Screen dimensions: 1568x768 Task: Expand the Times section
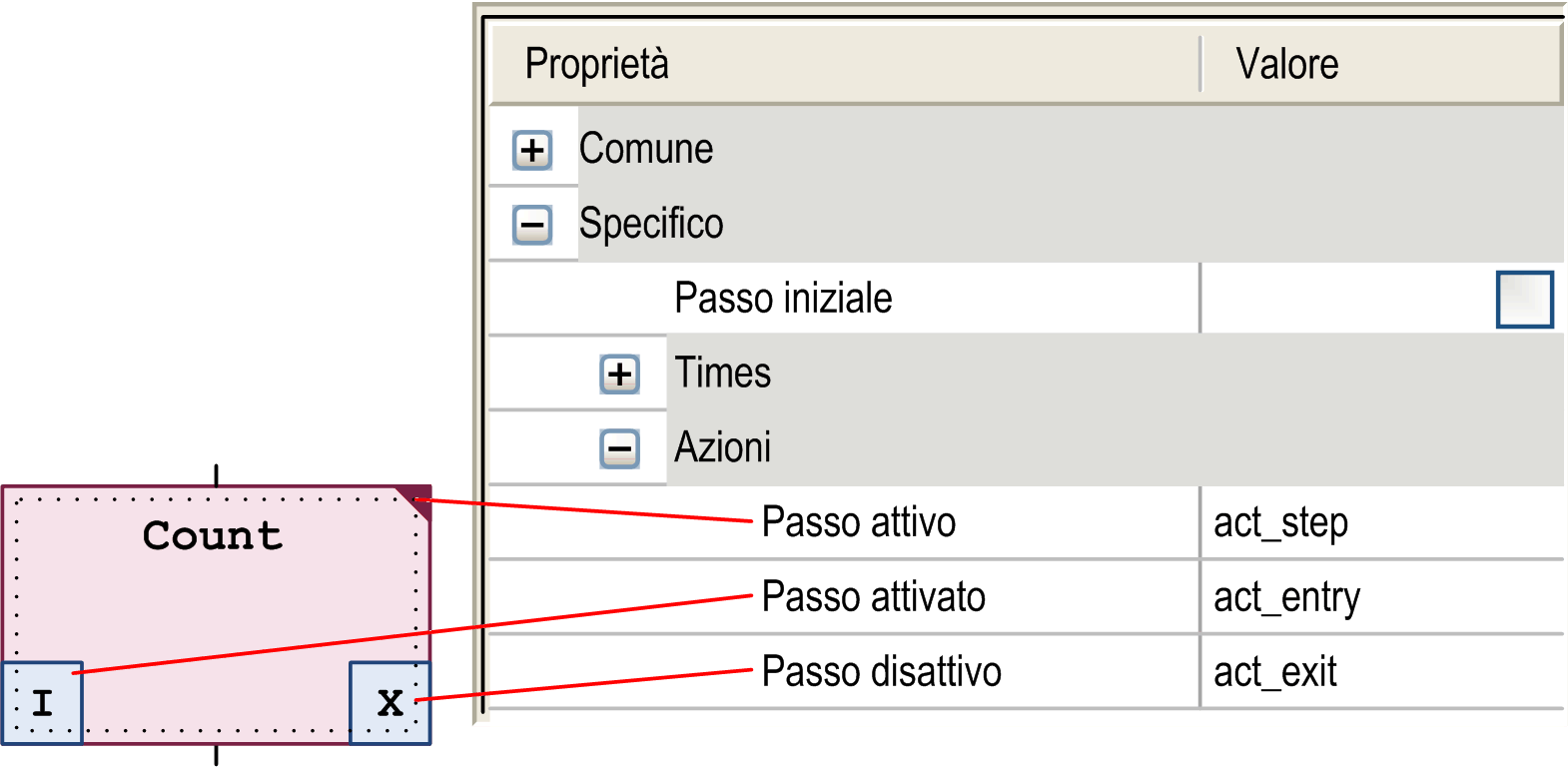(620, 374)
